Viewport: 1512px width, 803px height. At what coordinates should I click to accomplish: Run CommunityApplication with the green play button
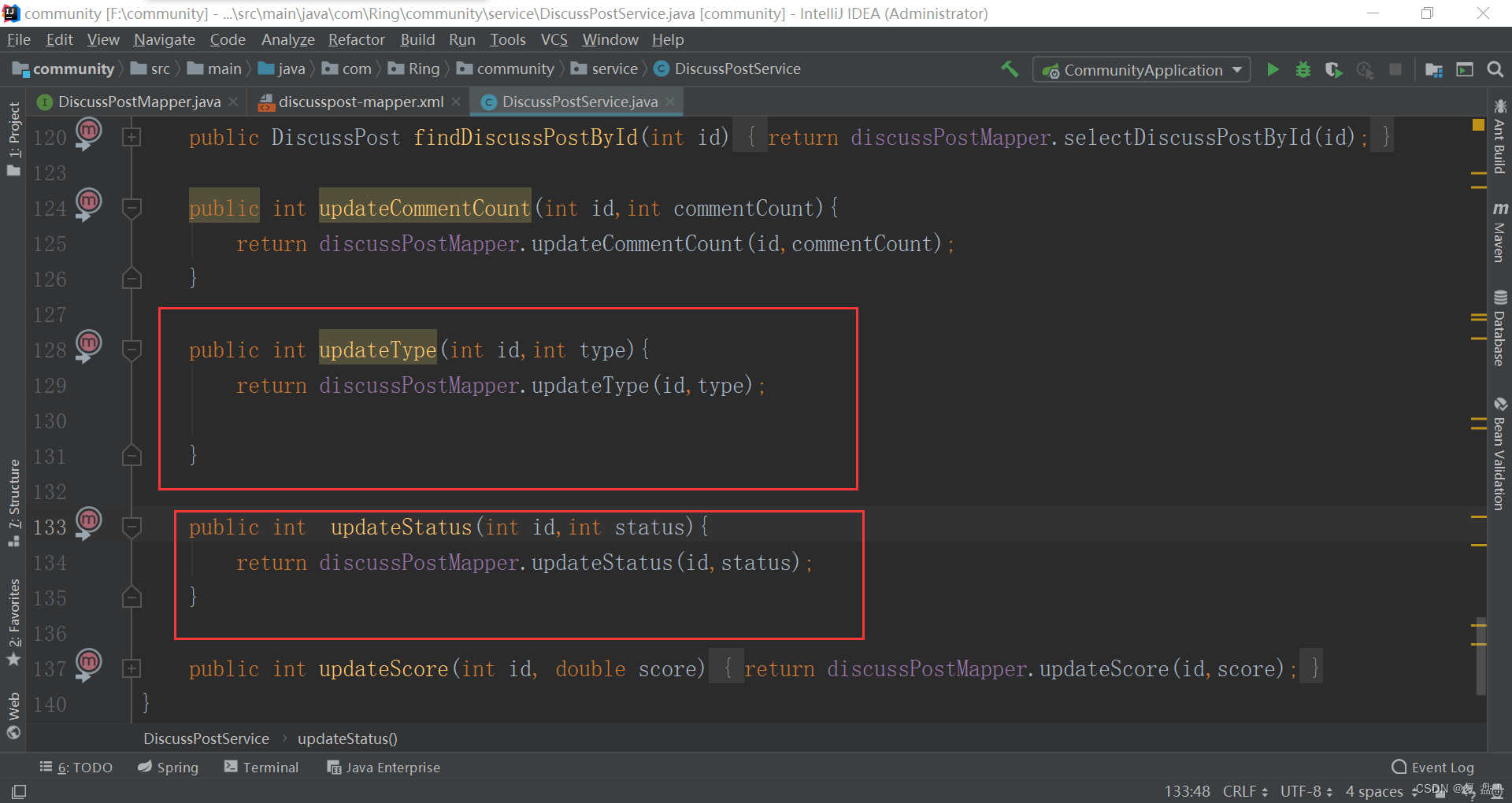pos(1273,69)
